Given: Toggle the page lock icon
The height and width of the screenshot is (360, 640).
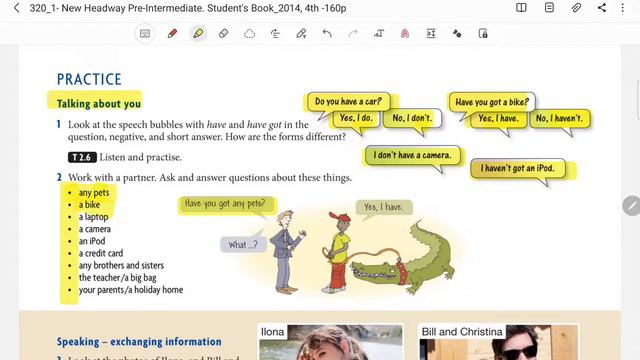Looking at the screenshot, I should [483, 33].
